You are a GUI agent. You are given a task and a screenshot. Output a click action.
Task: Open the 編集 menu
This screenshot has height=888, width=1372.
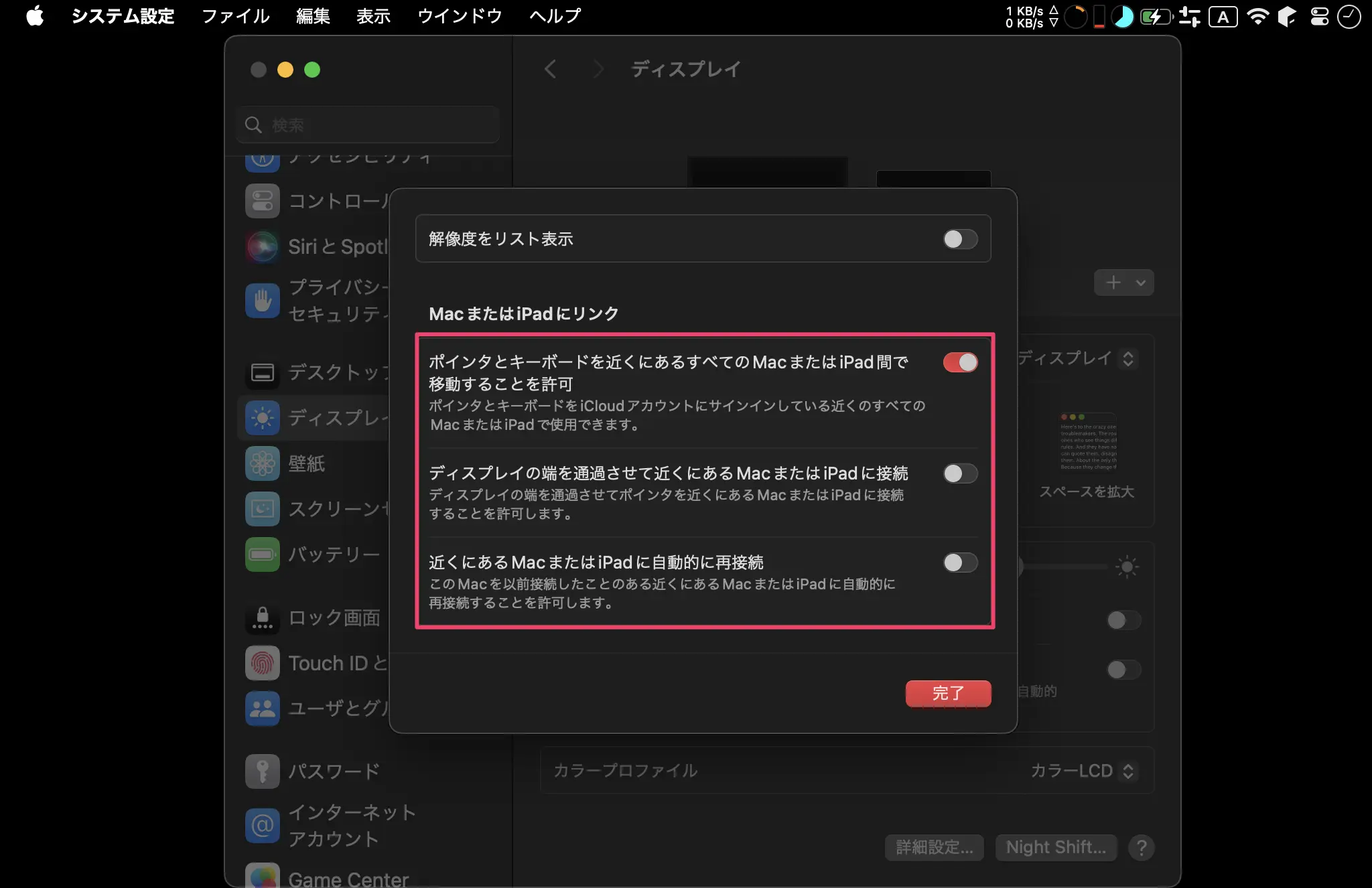[x=313, y=16]
